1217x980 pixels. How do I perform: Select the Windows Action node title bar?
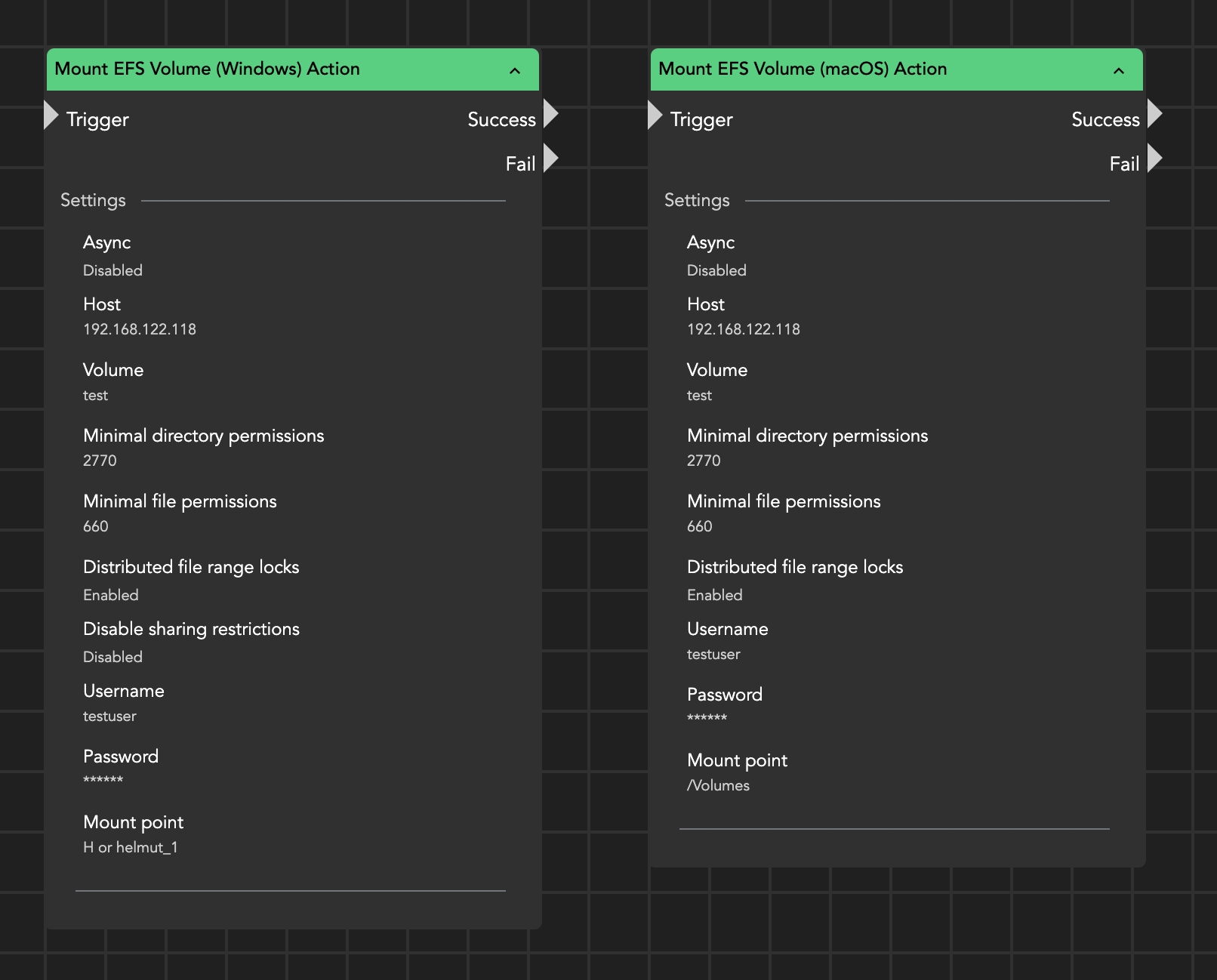[x=264, y=69]
